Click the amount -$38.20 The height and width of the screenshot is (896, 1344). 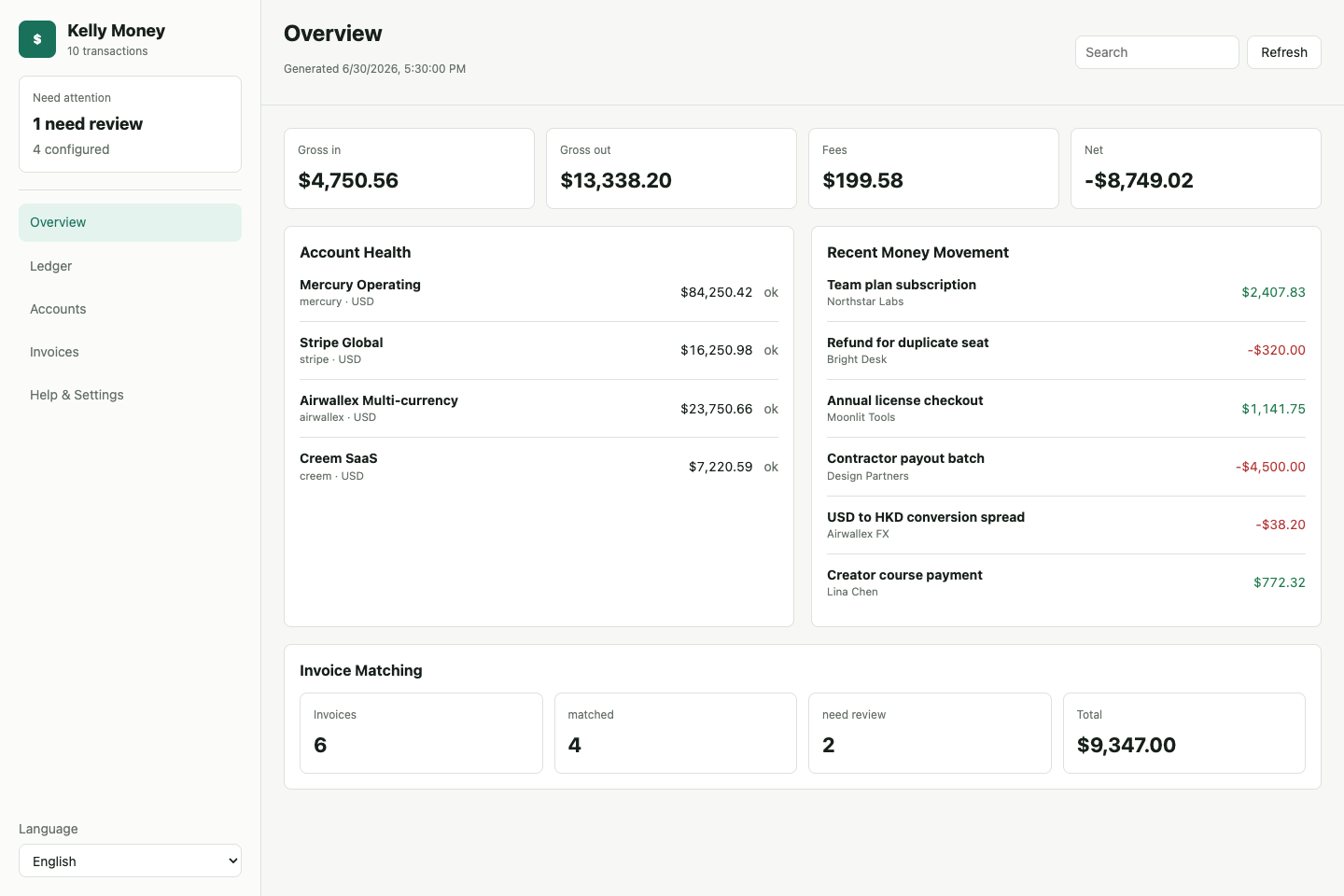1280,525
